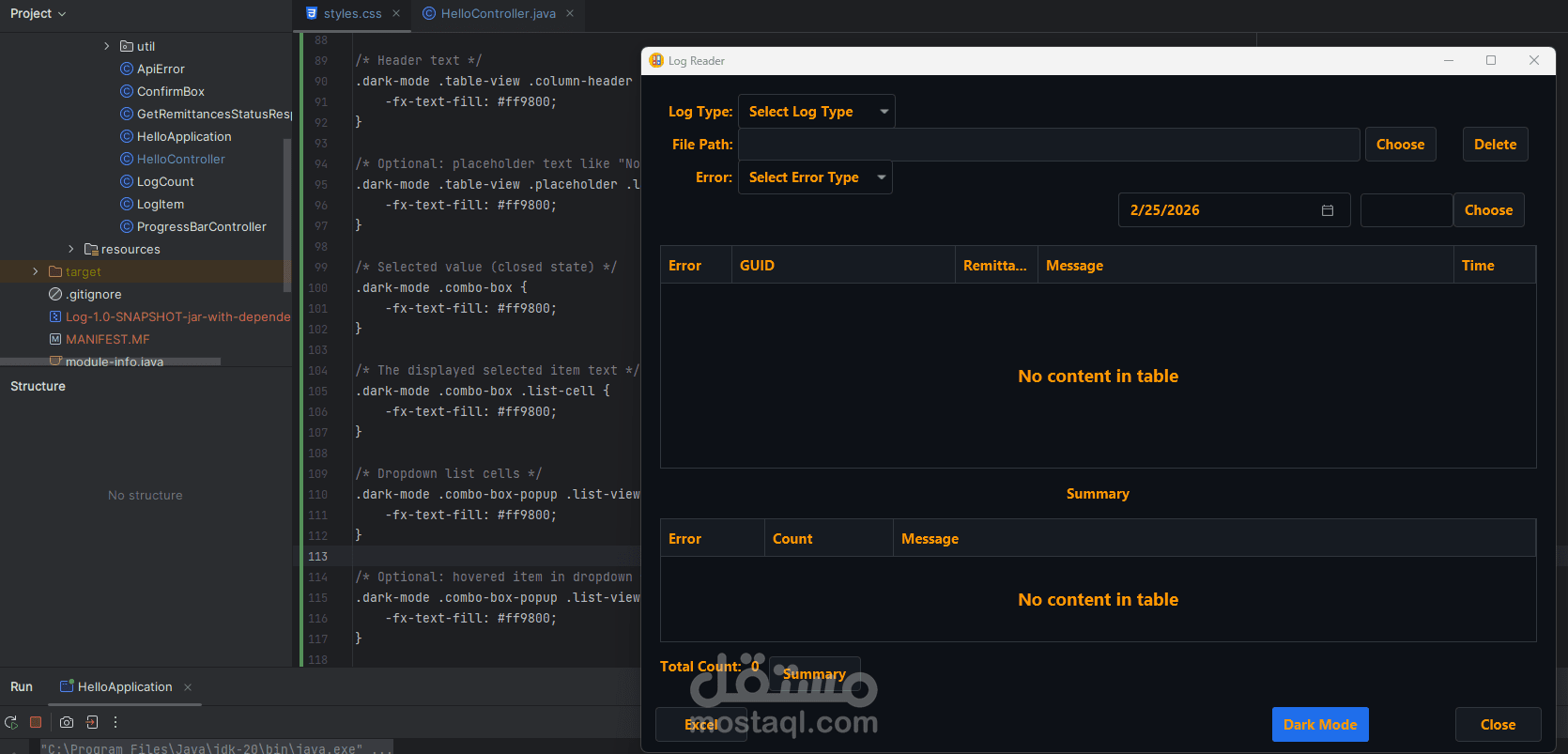
Task: Click the Structure panel title
Action: click(x=38, y=386)
